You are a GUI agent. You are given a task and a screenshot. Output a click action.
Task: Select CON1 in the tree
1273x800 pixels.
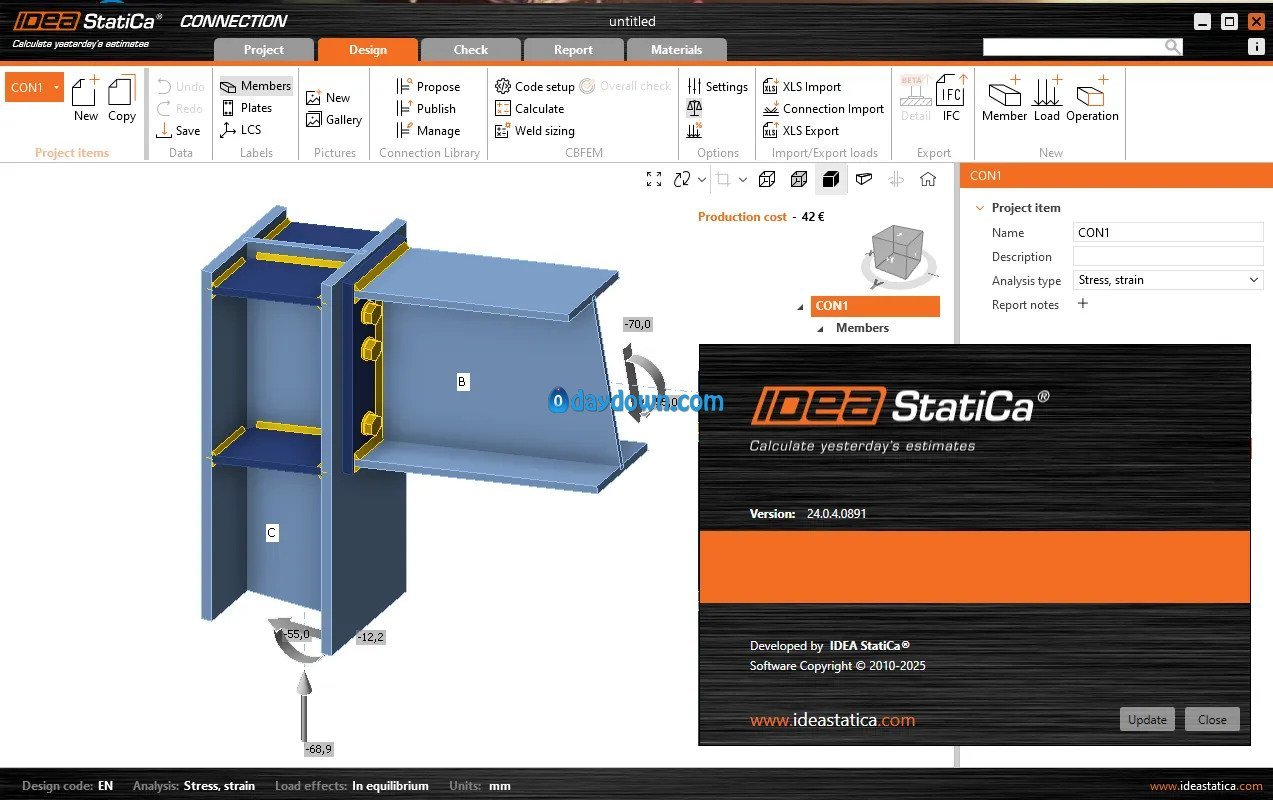click(x=875, y=306)
